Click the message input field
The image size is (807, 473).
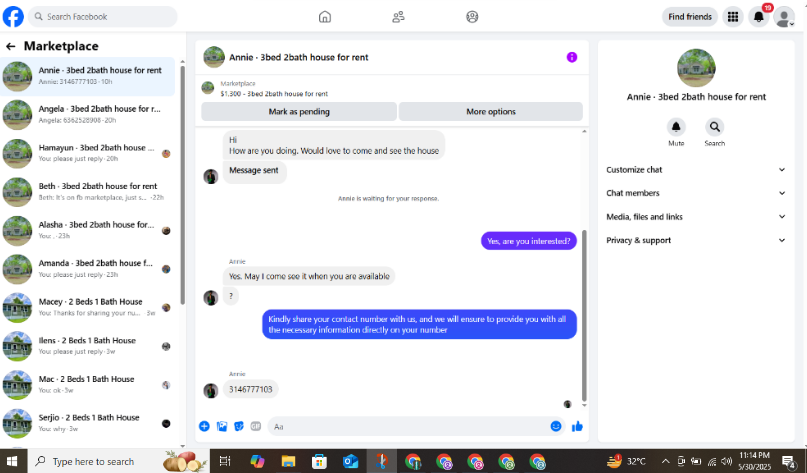click(409, 427)
